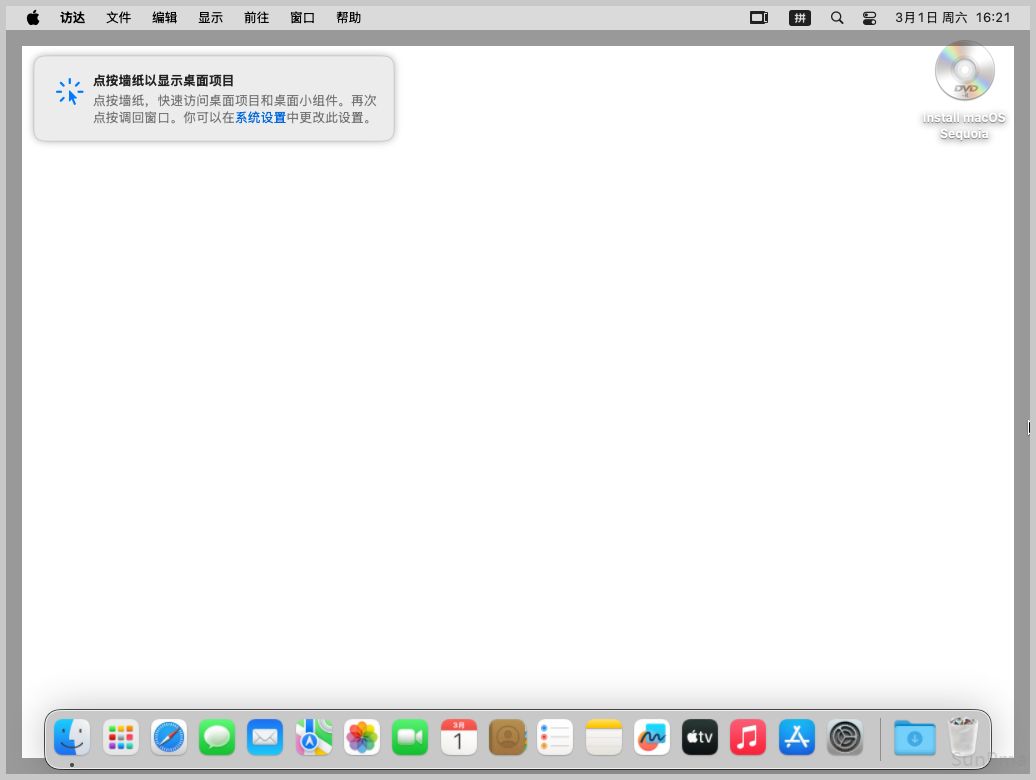Open the Mail app icon
Viewport: 1036px width, 780px height.
(265, 738)
